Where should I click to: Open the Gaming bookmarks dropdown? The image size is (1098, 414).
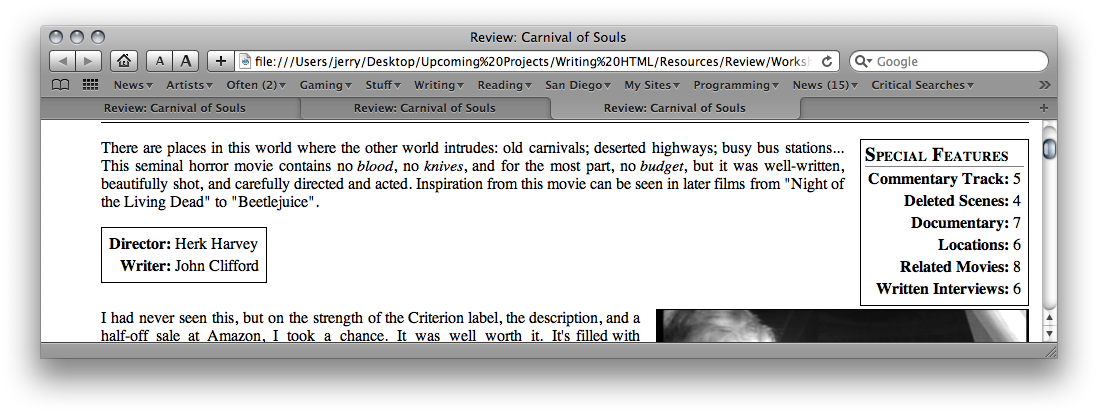[324, 85]
